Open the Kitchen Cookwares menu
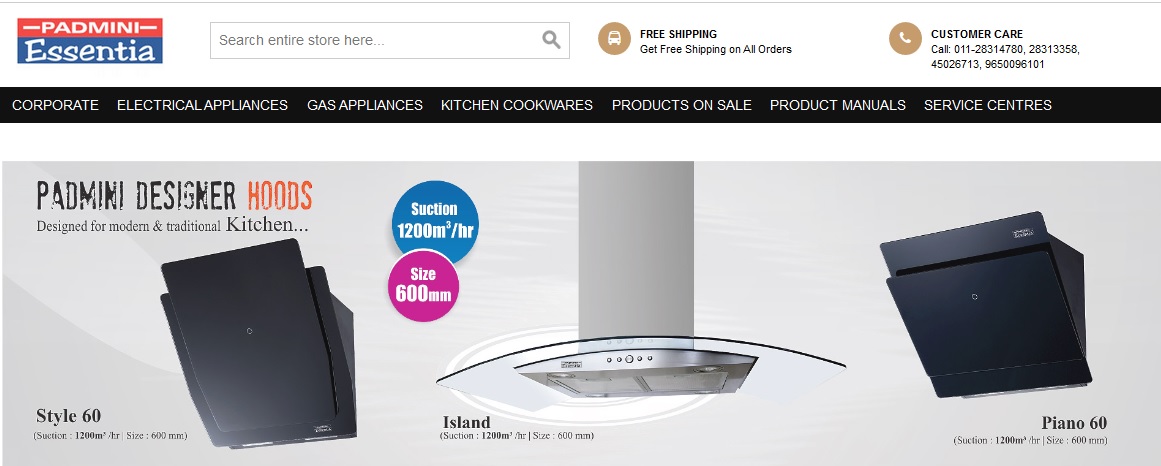Screen dimensions: 1161x466 [x=517, y=105]
